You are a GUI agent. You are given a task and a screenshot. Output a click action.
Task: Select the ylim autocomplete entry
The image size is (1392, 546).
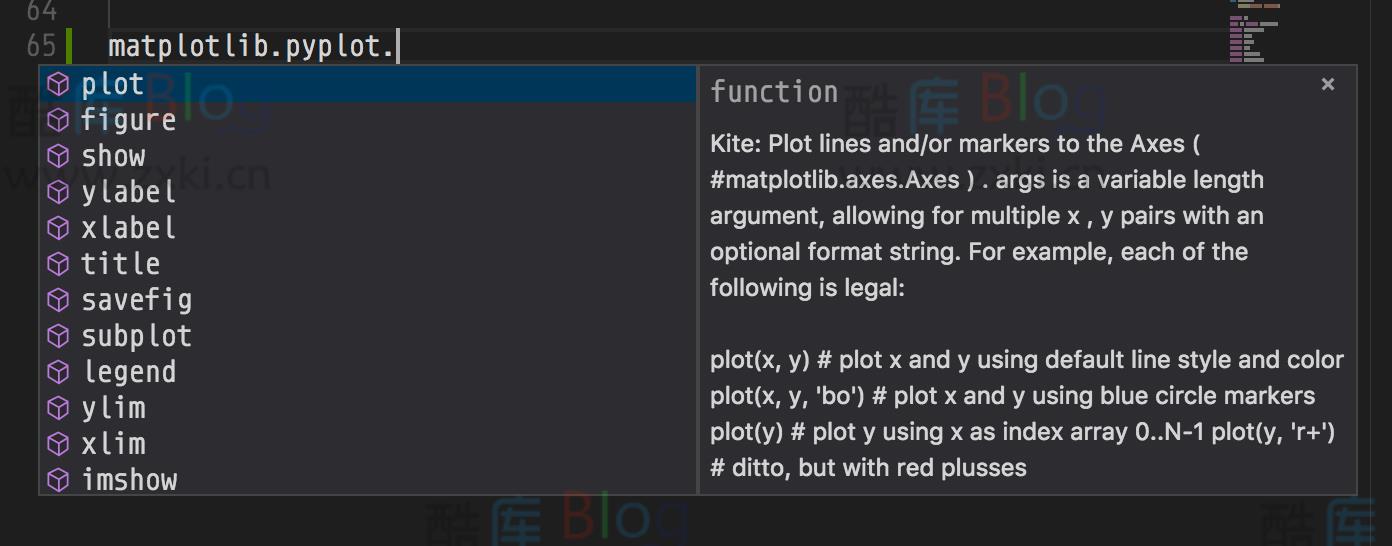coord(113,408)
